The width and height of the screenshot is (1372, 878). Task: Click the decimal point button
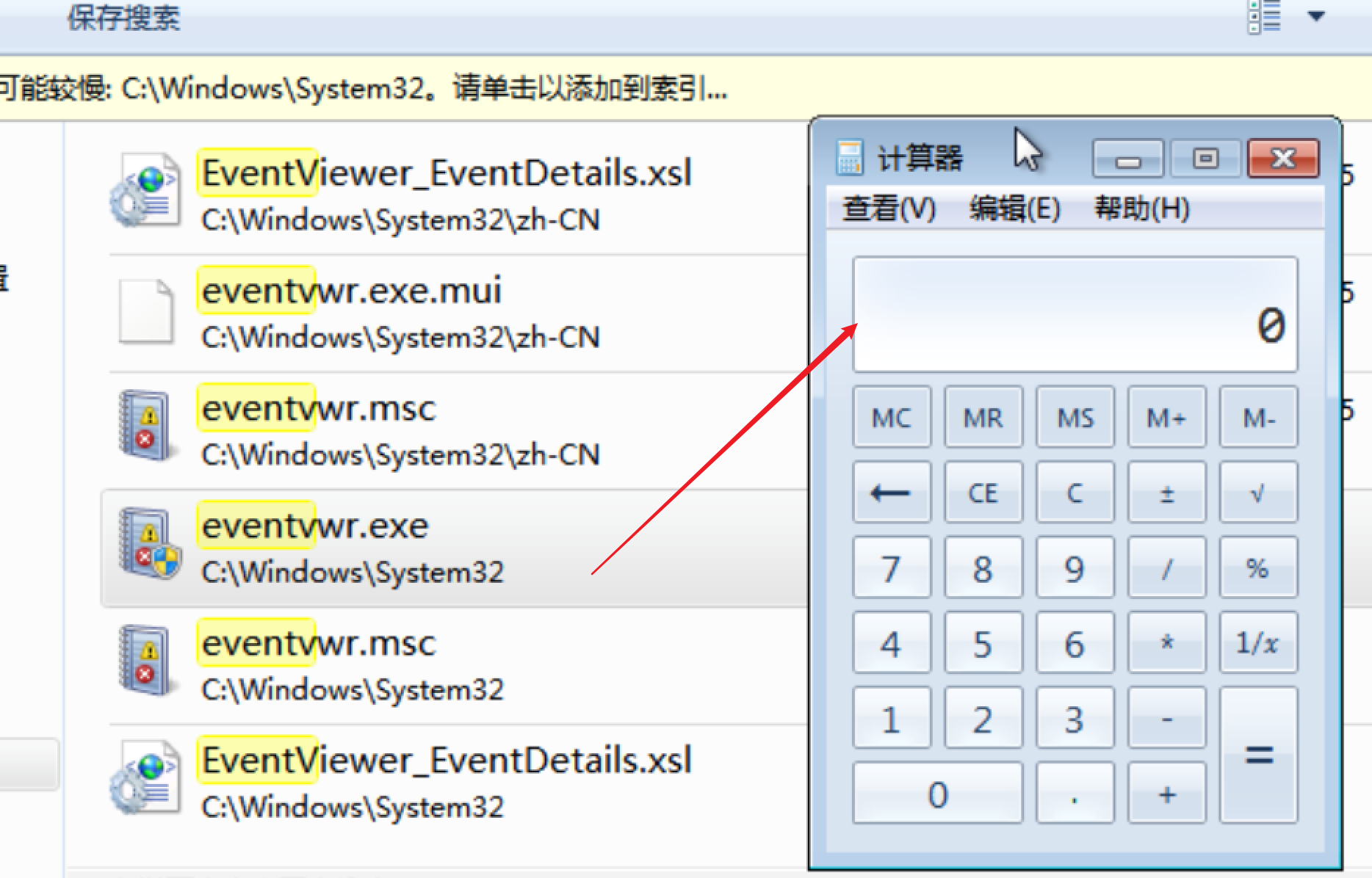tap(1075, 793)
